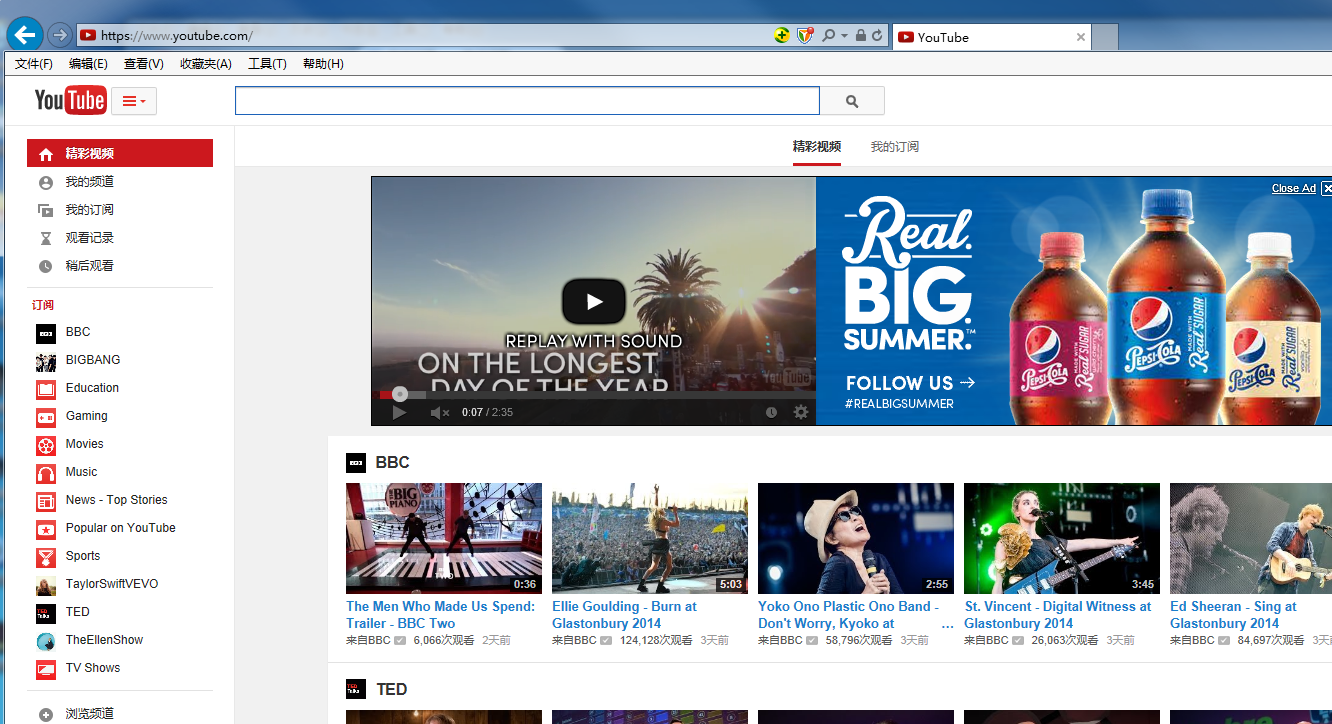Click the browser Forward arrow button

(x=59, y=35)
